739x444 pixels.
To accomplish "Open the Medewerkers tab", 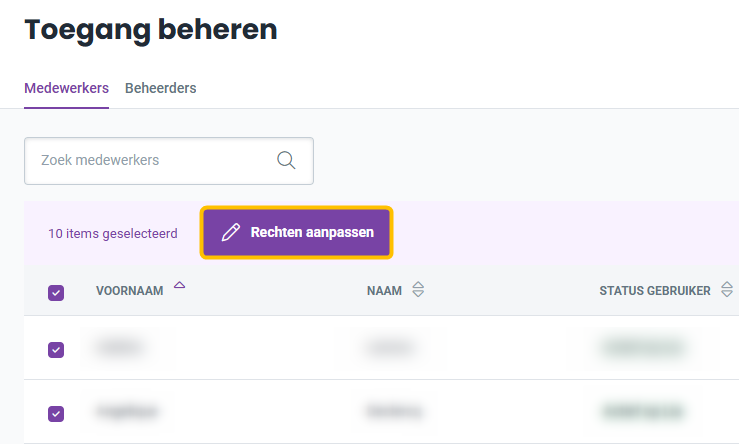I will (x=66, y=88).
